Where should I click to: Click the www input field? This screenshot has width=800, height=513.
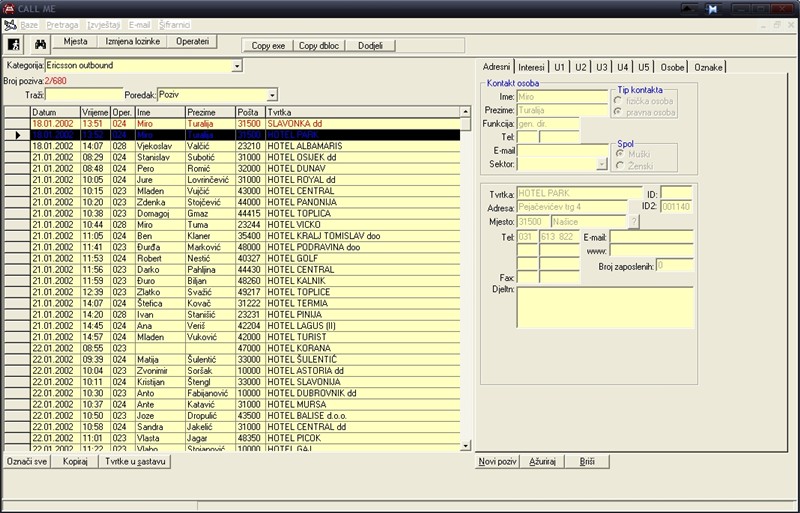[x=652, y=251]
